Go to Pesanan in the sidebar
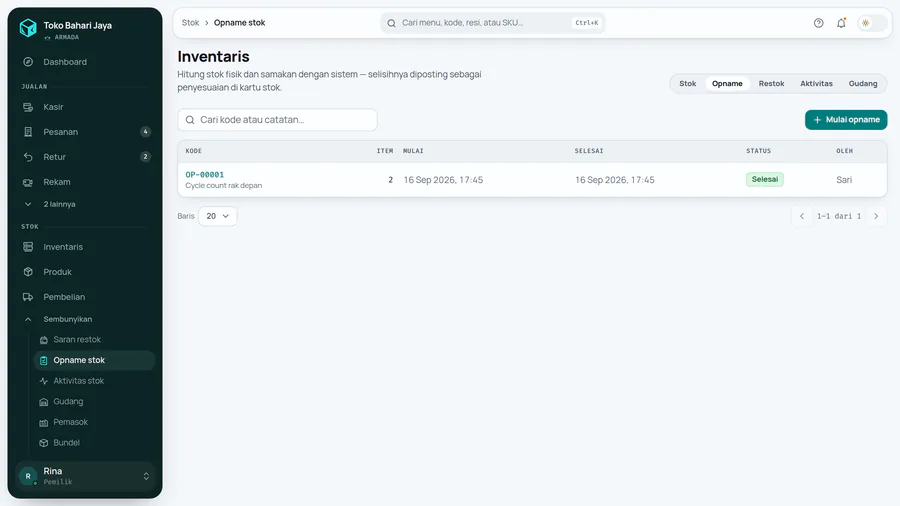This screenshot has height=506, width=900. [x=85, y=132]
